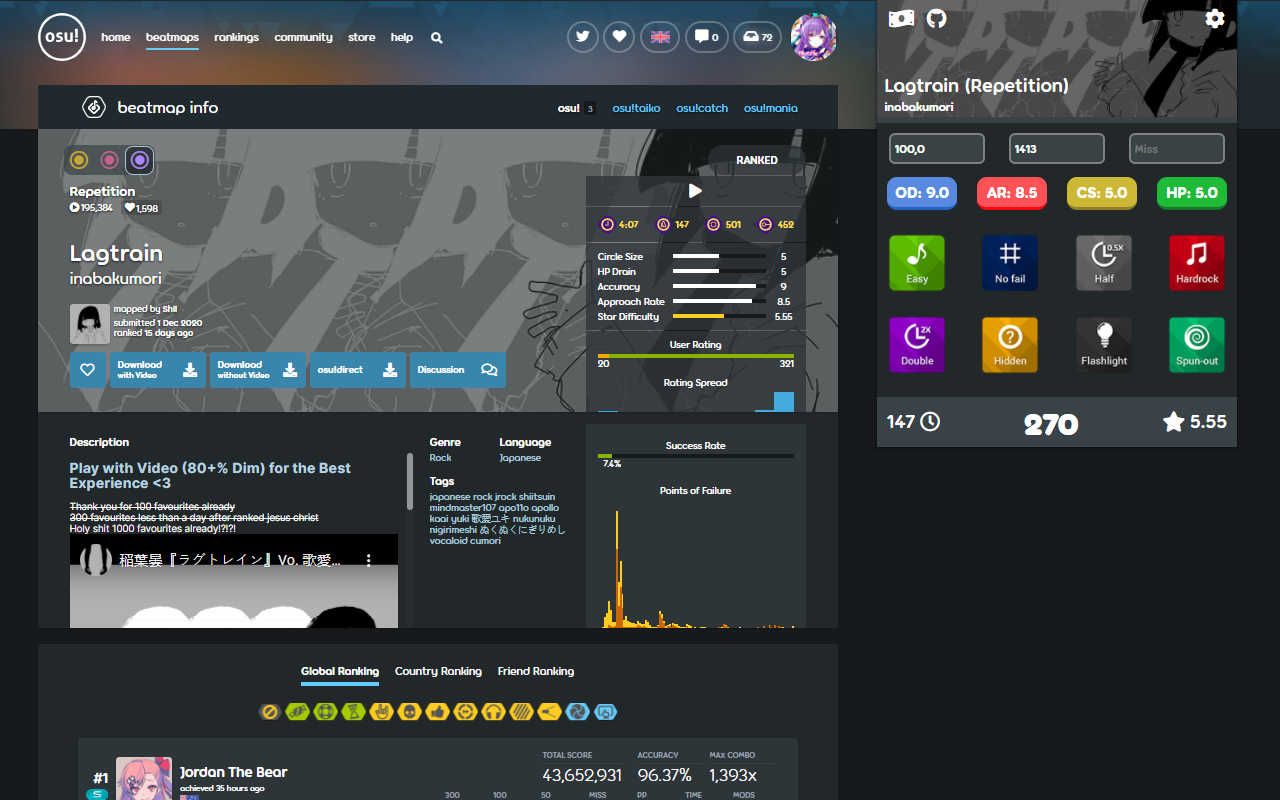Click the osu!direct download button

pos(358,370)
